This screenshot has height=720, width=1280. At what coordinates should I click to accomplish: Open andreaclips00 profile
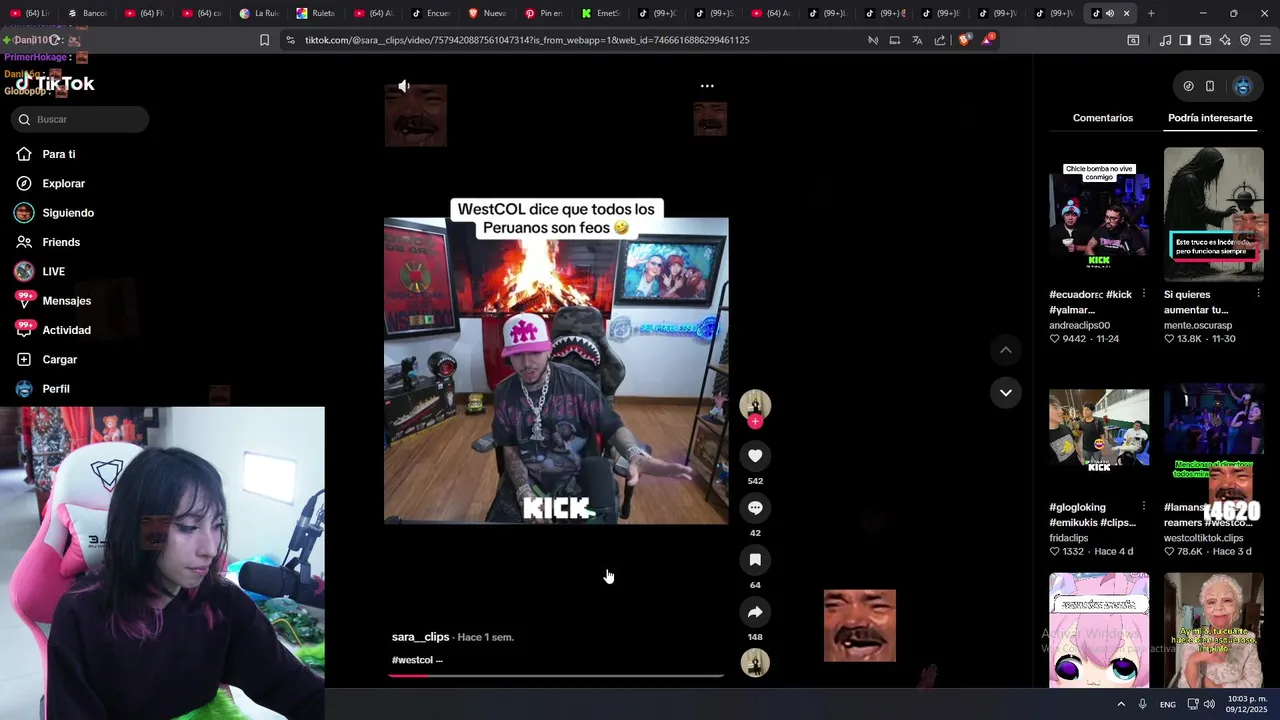(1079, 325)
